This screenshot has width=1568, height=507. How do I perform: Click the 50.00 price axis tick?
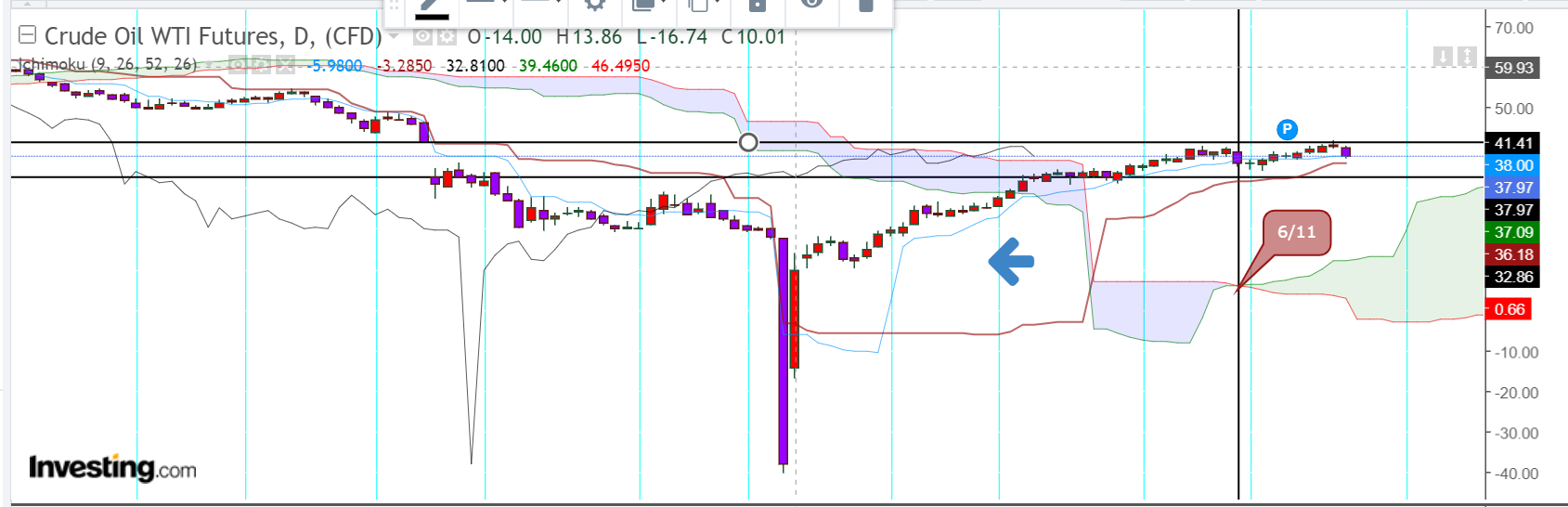(x=1513, y=109)
